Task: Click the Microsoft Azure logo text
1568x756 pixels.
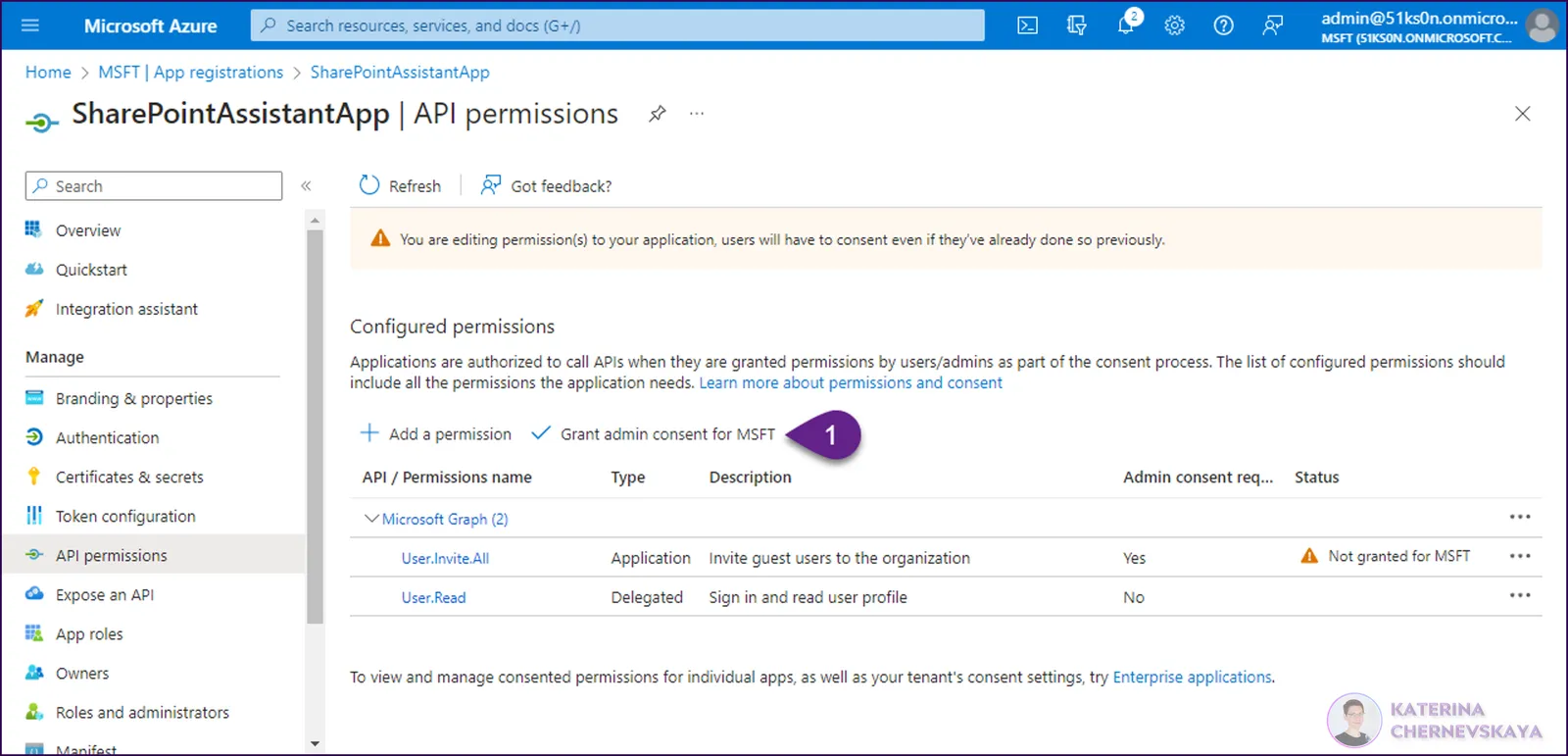Action: (150, 25)
